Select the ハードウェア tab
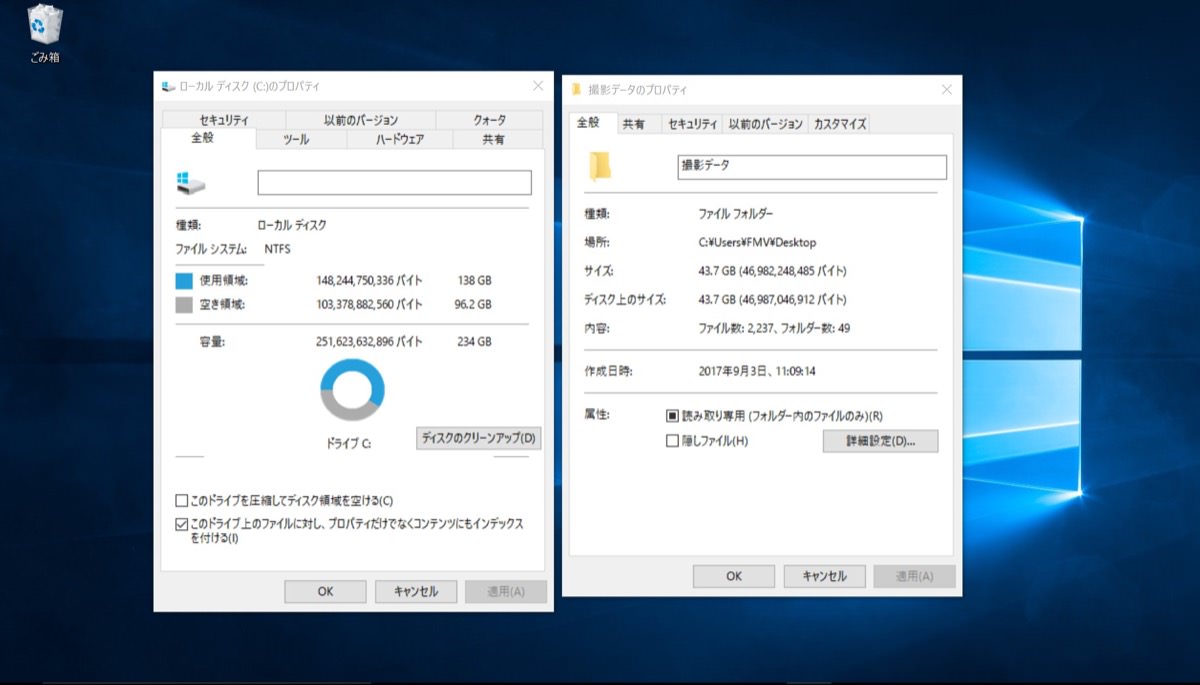The height and width of the screenshot is (685, 1200). click(399, 140)
